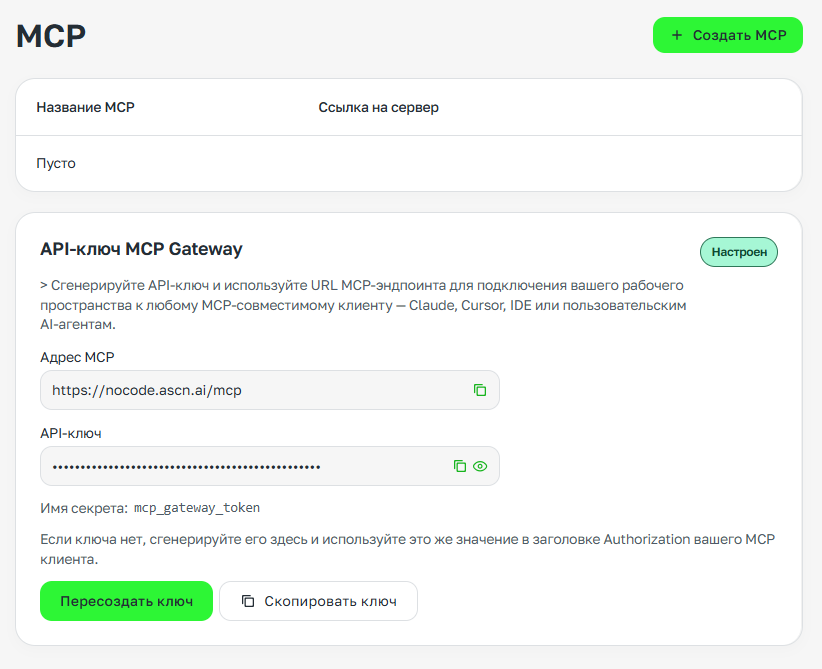Click the MCP page title
The width and height of the screenshot is (822, 669).
click(51, 36)
